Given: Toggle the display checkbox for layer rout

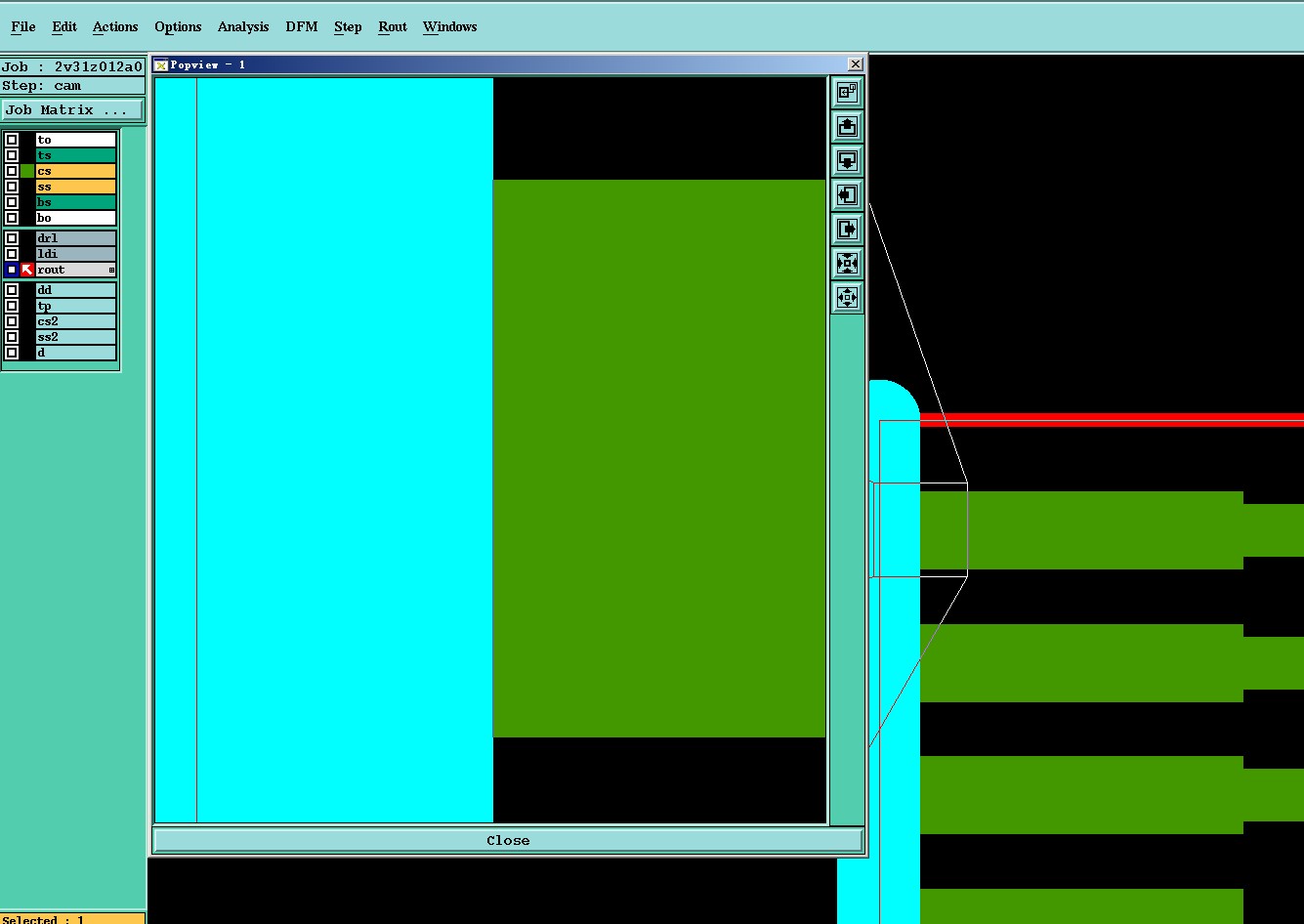Looking at the screenshot, I should pyautogui.click(x=12, y=270).
